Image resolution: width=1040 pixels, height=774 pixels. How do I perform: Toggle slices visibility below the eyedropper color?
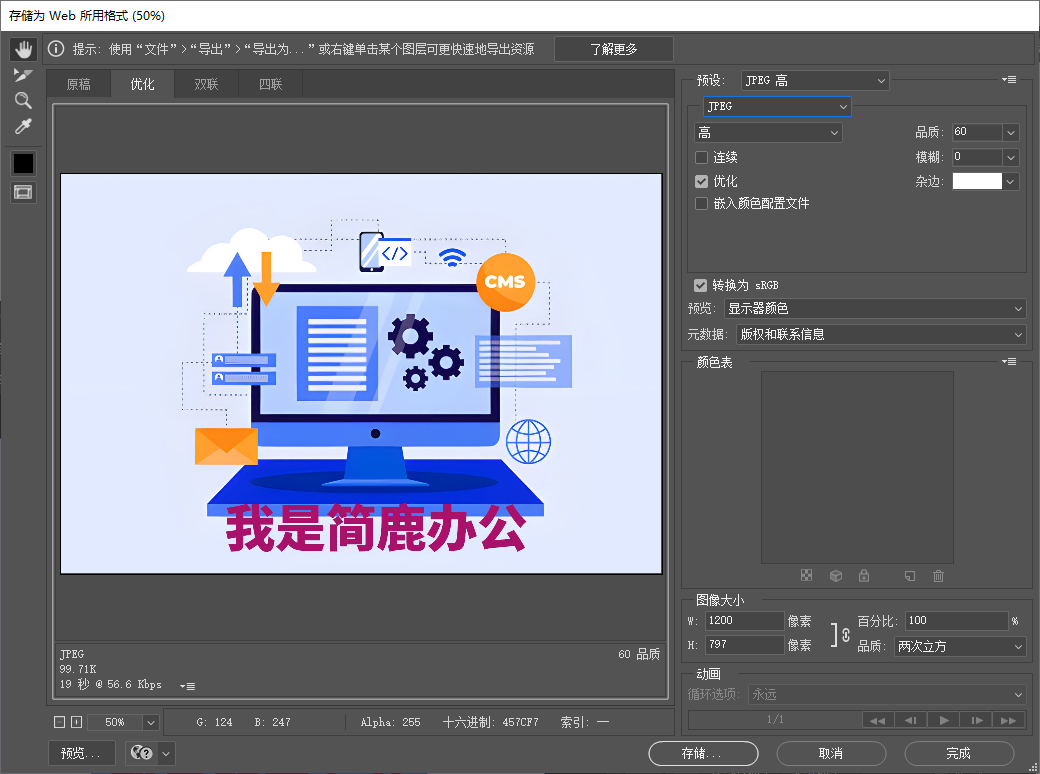coord(23,191)
